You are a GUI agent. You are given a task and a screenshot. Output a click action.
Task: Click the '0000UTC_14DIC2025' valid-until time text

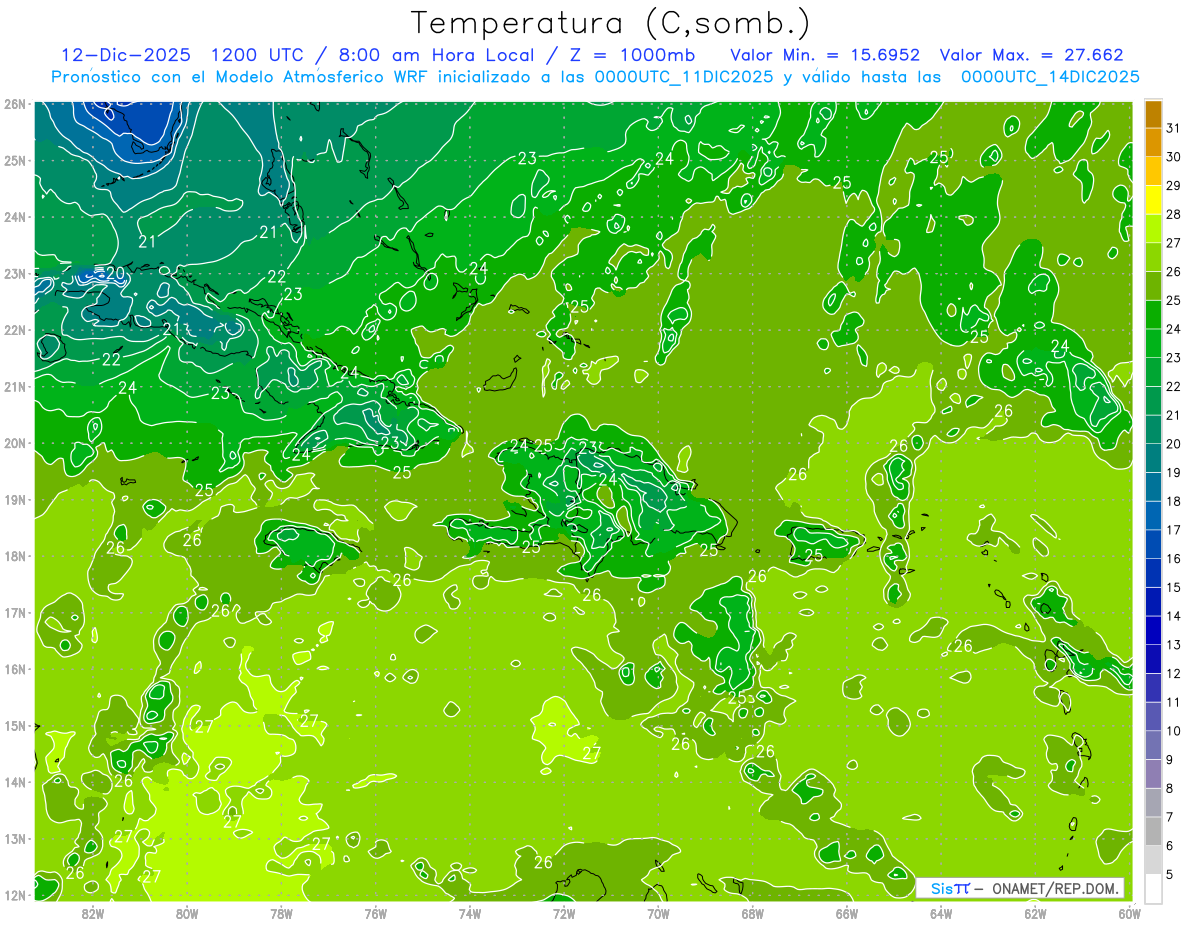1050,77
